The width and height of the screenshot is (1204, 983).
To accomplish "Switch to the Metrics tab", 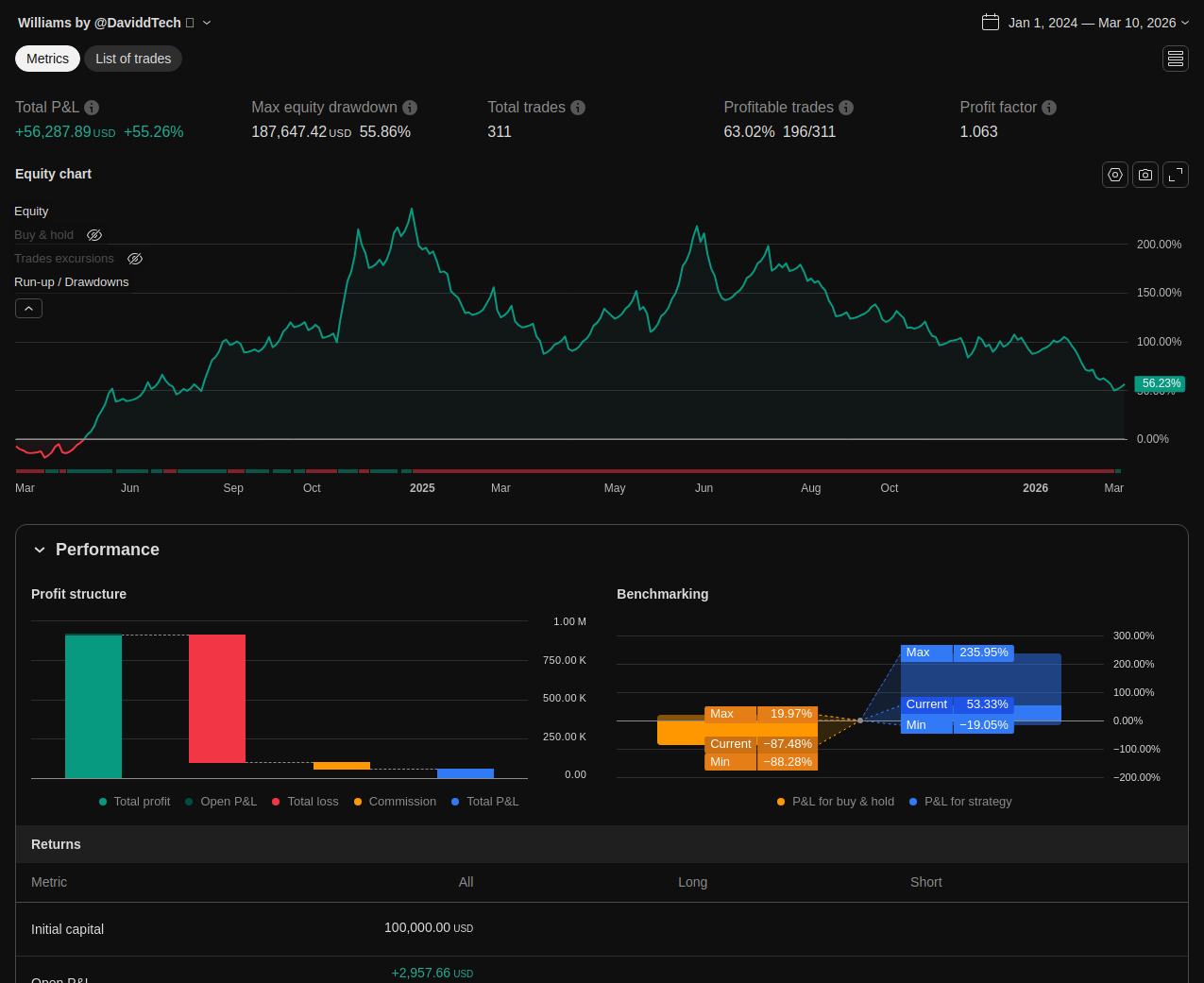I will click(x=47, y=59).
